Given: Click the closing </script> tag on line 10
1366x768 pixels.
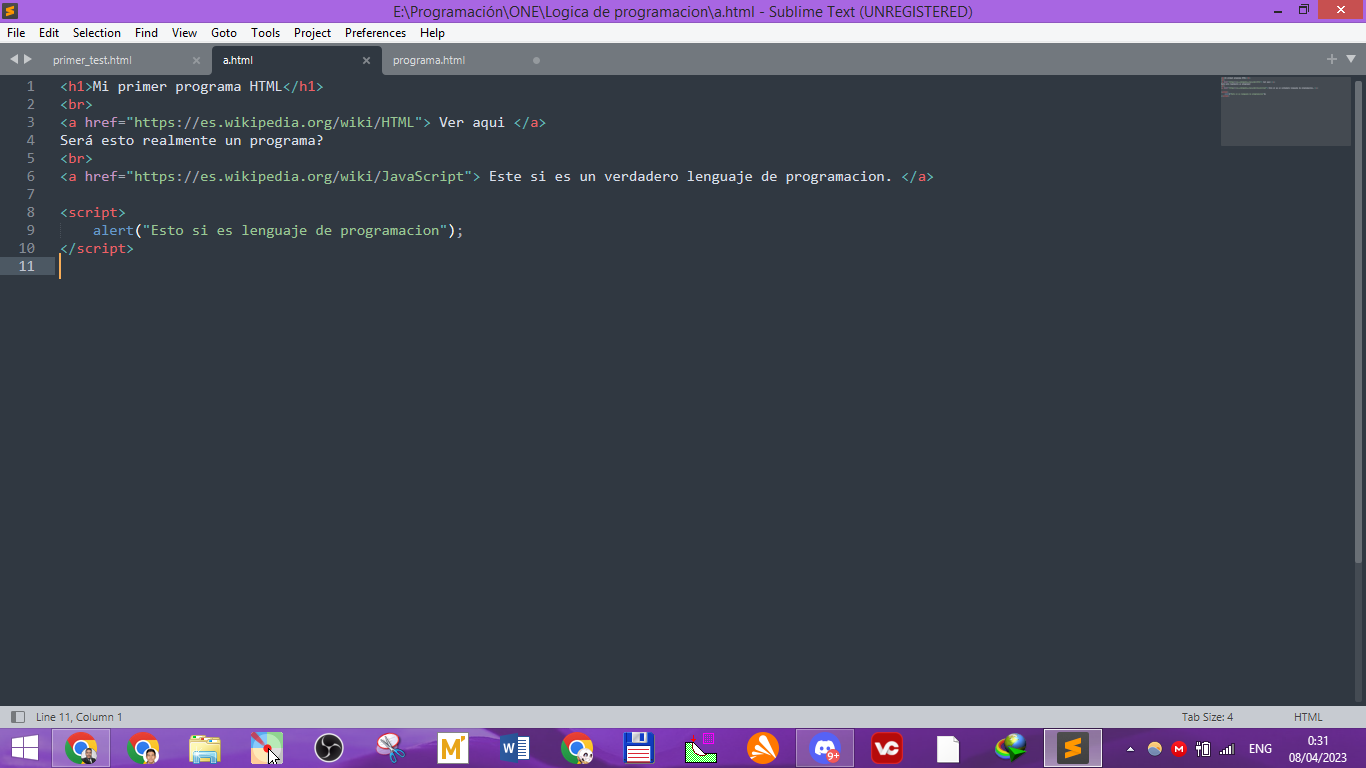Looking at the screenshot, I should pos(97,248).
